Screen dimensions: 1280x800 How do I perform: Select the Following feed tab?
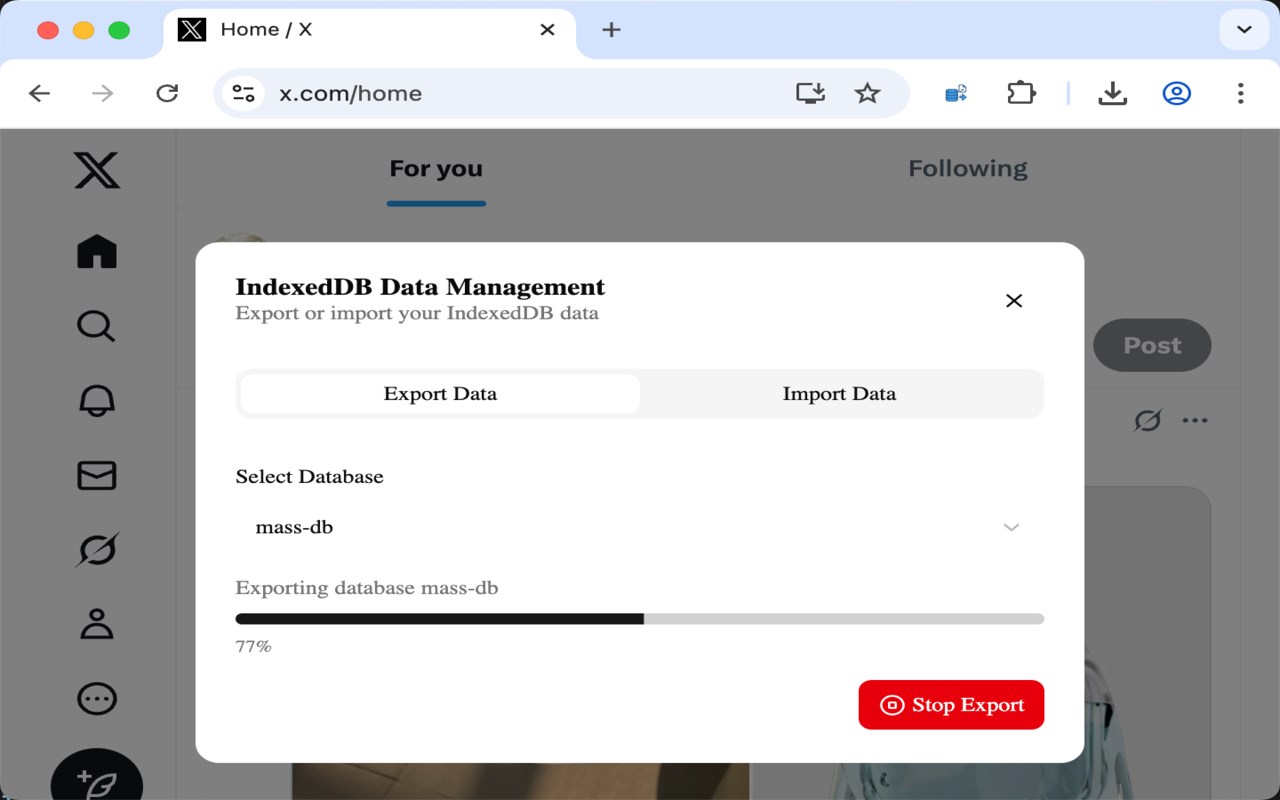tap(967, 169)
